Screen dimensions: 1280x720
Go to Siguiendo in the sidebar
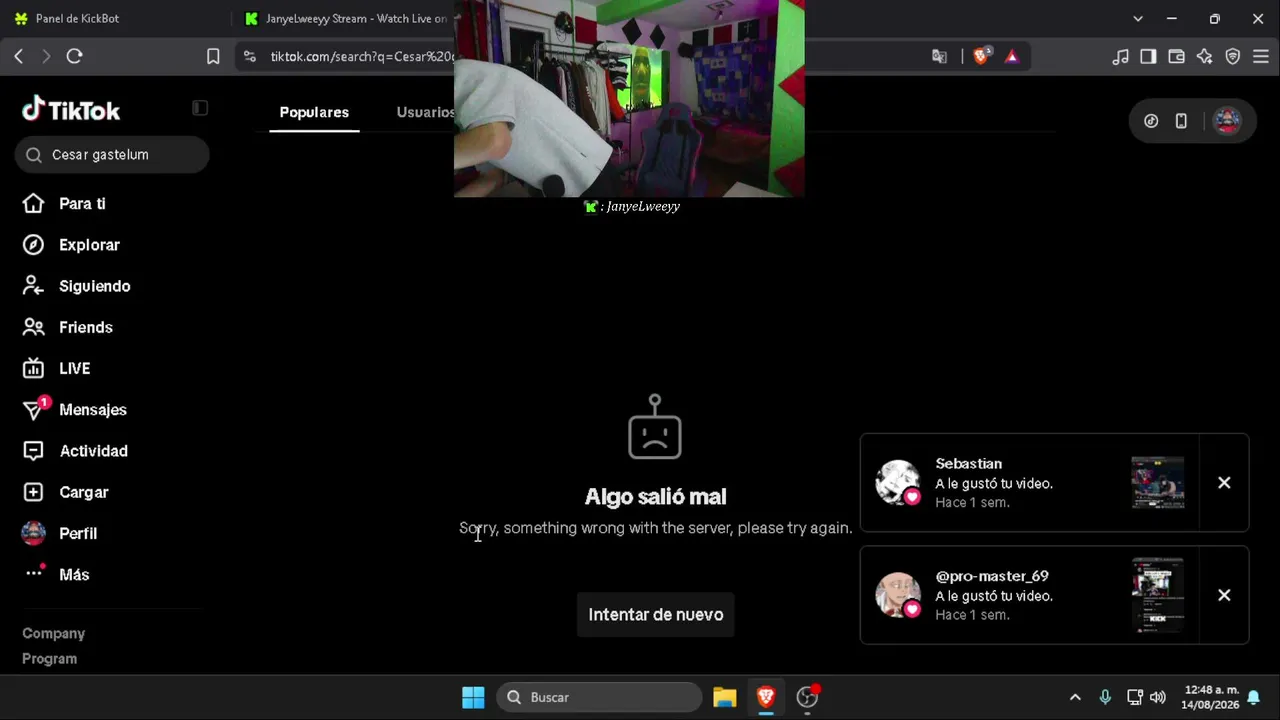tap(94, 286)
